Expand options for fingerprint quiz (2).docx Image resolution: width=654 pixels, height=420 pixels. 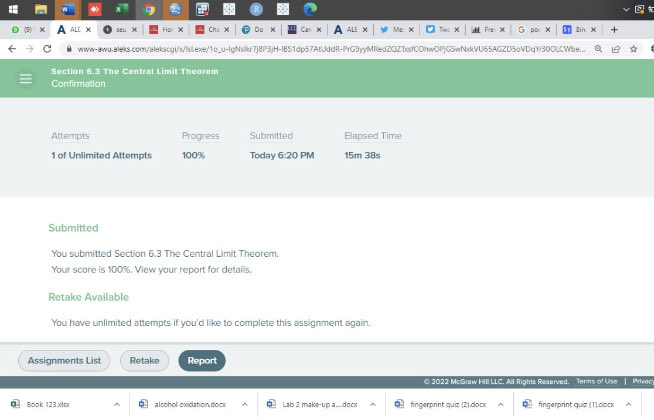tap(501, 404)
